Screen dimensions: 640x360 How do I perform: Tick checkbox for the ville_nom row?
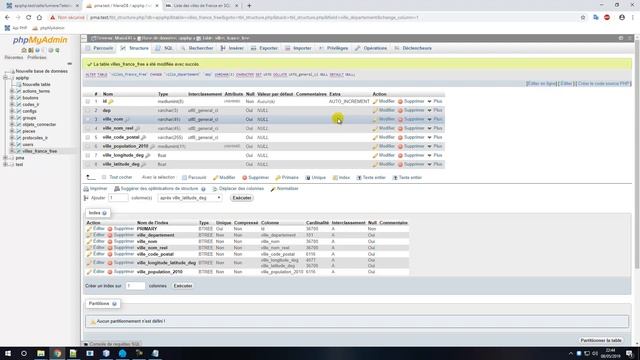pyautogui.click(x=88, y=119)
